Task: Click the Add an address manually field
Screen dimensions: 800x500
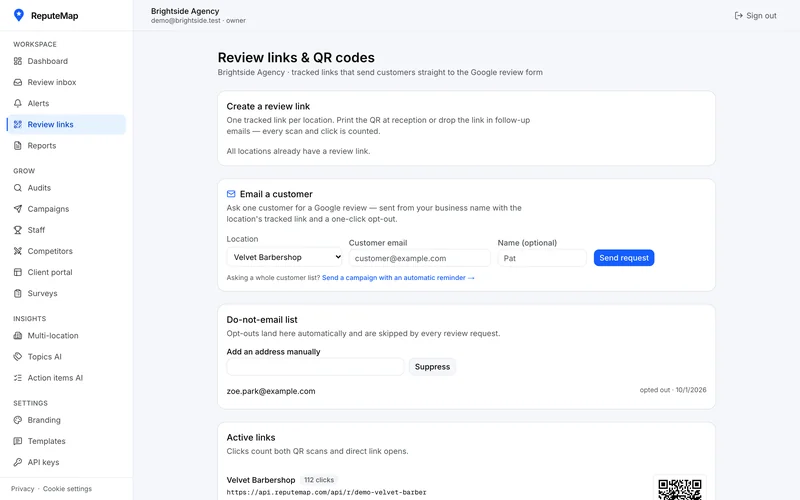Action: pos(315,367)
